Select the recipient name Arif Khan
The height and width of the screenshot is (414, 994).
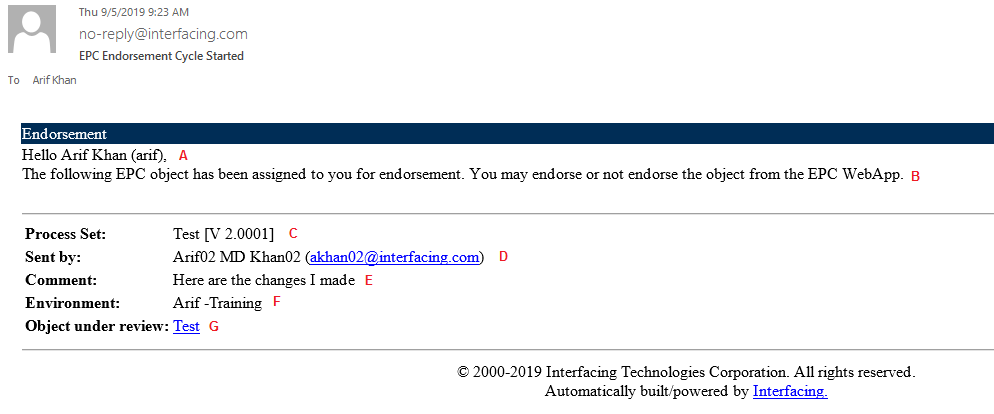tap(54, 80)
